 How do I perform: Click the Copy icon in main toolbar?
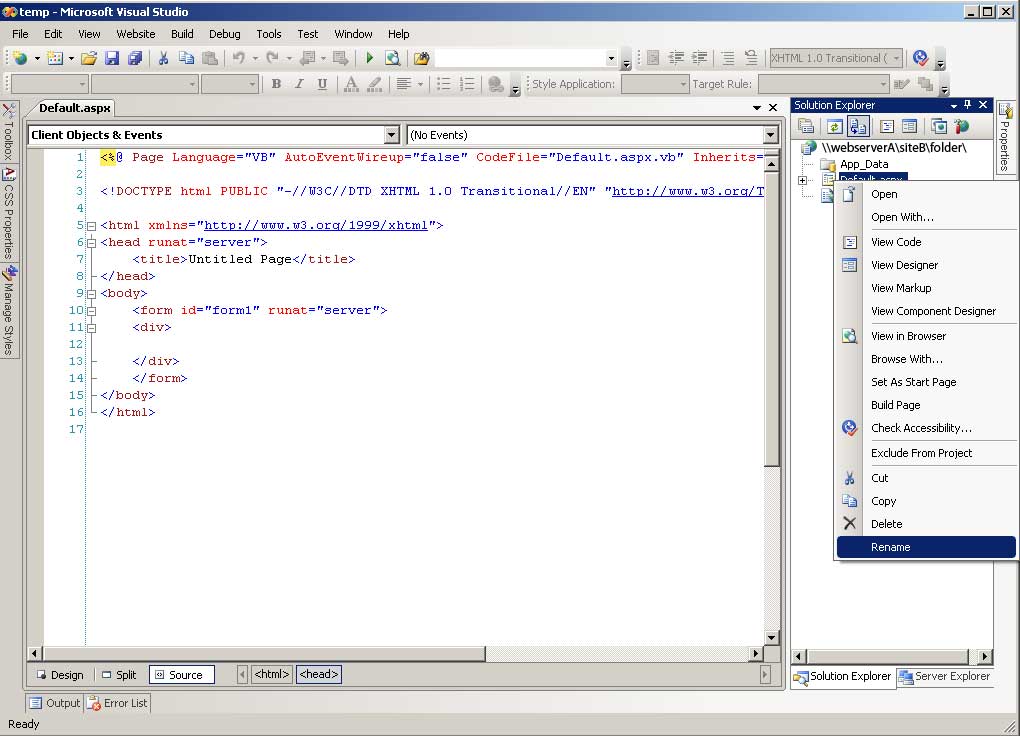coord(186,59)
